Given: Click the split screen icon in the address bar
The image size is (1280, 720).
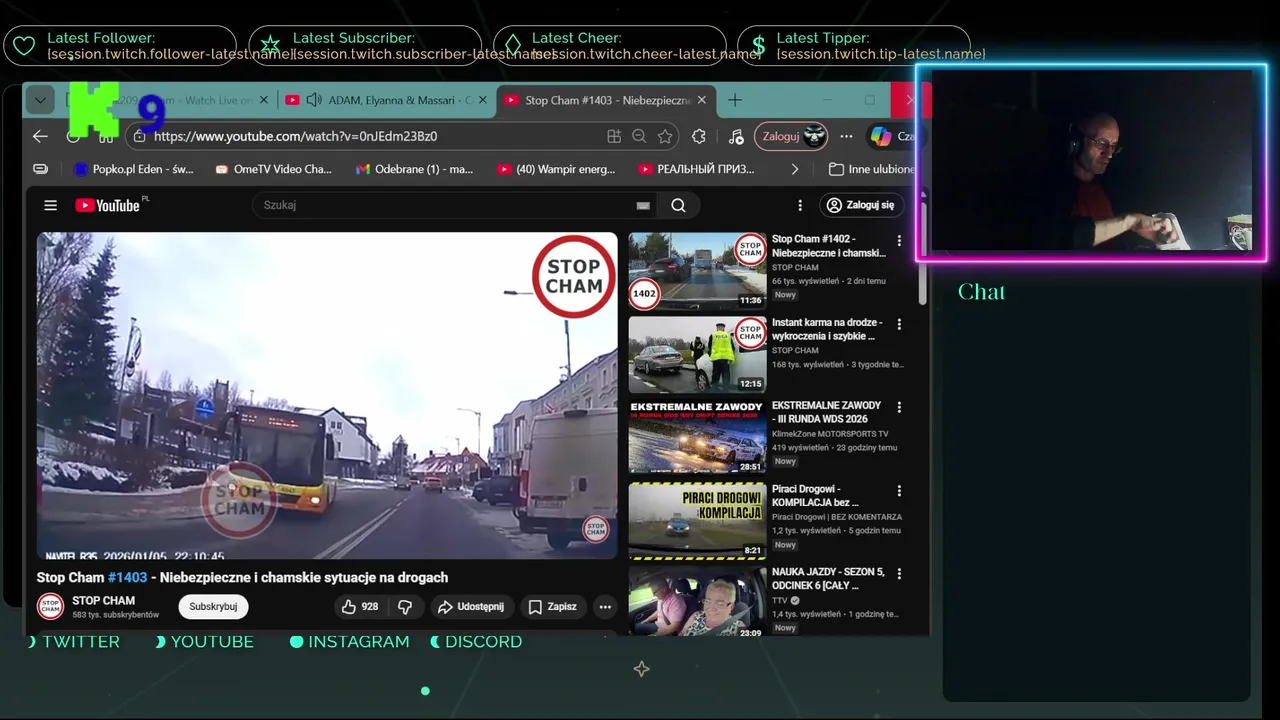Looking at the screenshot, I should pyautogui.click(x=614, y=136).
